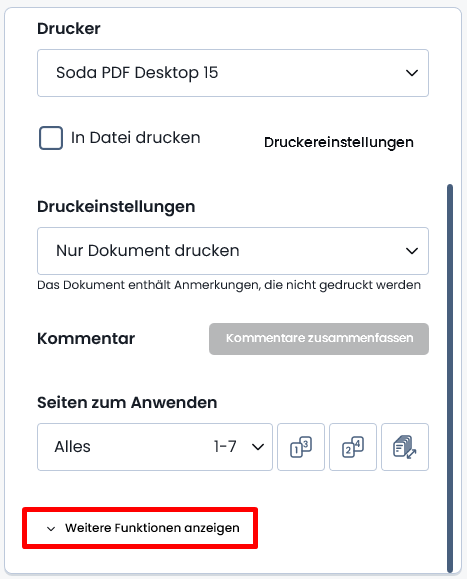Click the 'Nur Dokument drucken' option text
This screenshot has width=467, height=579.
point(148,251)
